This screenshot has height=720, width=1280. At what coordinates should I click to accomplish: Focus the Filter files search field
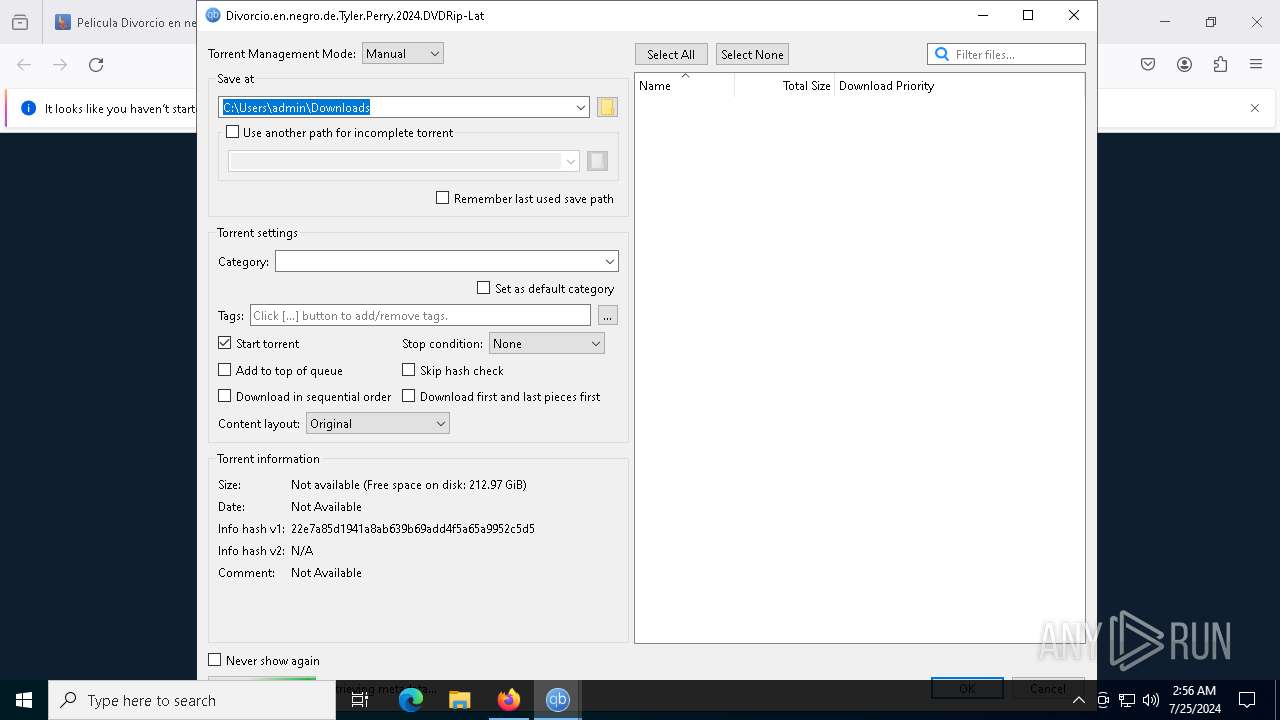point(1006,54)
